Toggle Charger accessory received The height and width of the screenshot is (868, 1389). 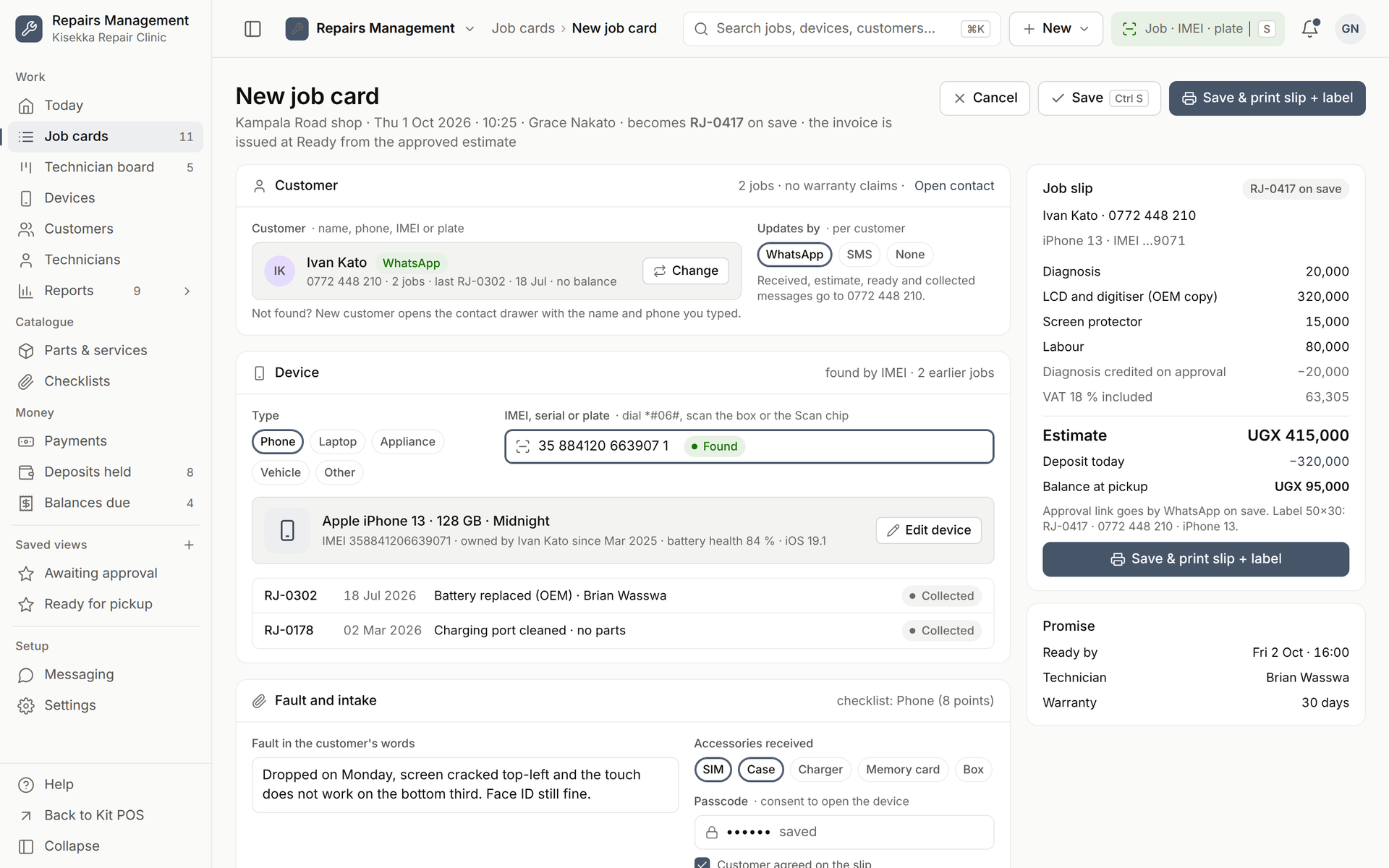(x=820, y=770)
